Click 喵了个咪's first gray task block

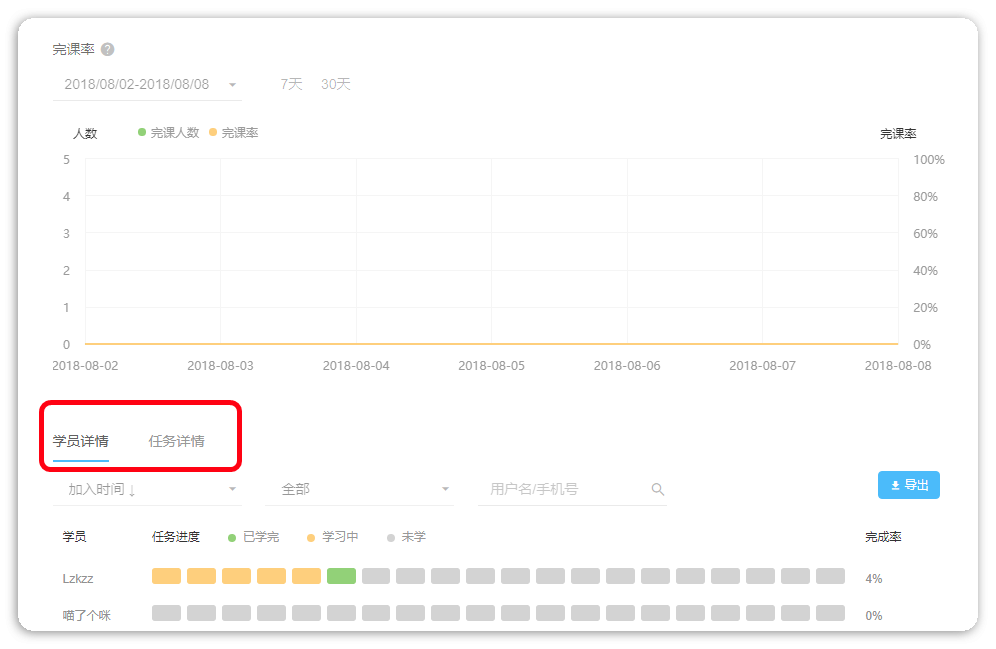[166, 613]
